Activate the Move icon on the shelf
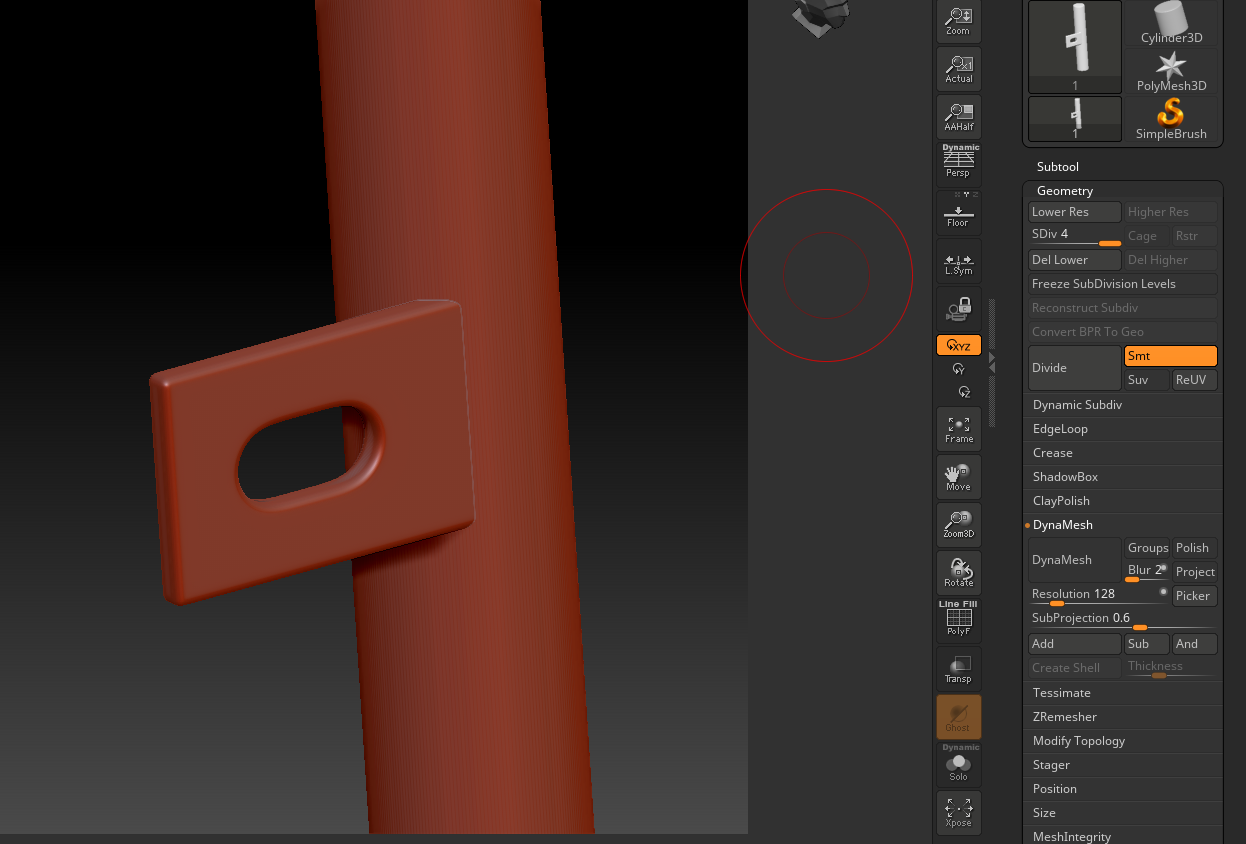The width and height of the screenshot is (1246, 844). (958, 477)
